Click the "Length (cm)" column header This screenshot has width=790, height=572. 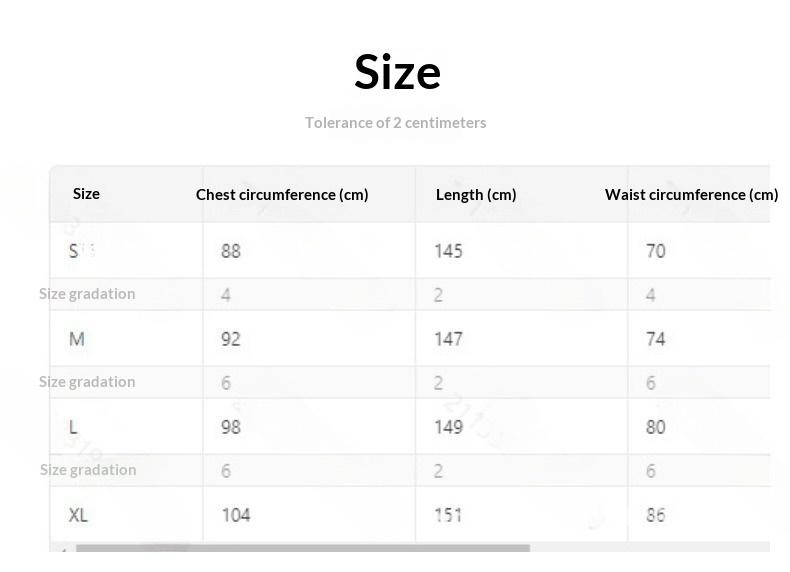(x=476, y=195)
